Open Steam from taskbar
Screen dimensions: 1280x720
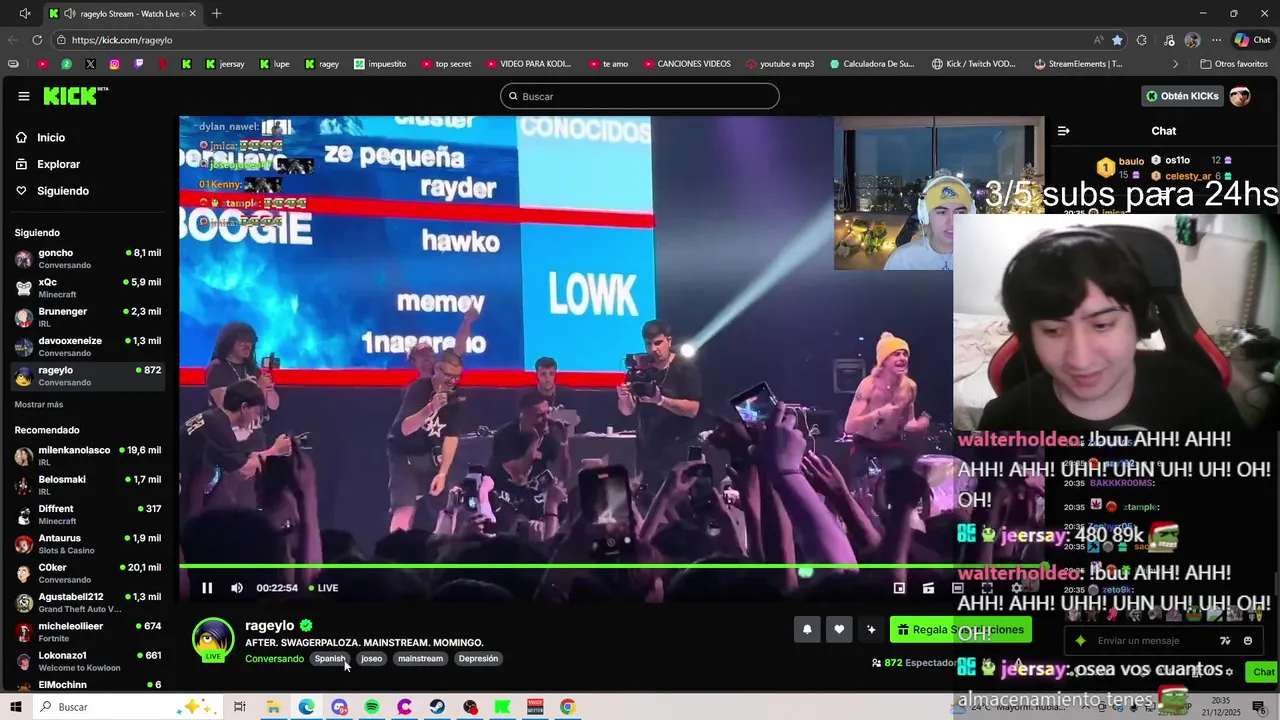click(x=438, y=707)
